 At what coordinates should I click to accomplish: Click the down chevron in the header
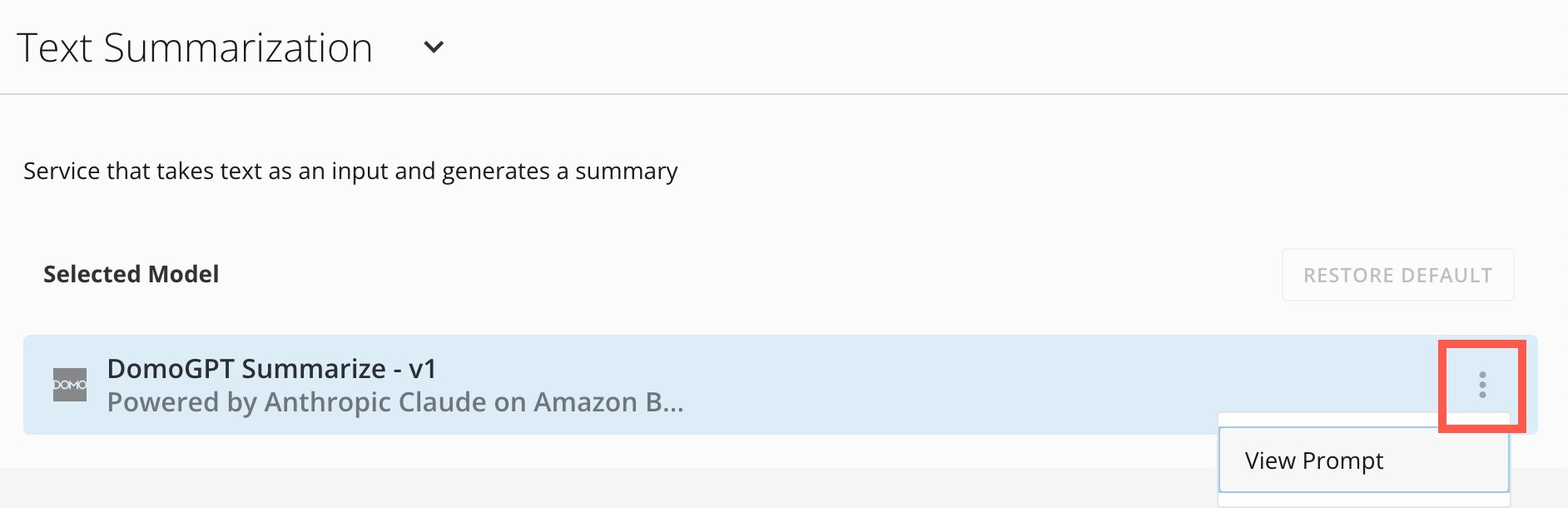[x=434, y=47]
